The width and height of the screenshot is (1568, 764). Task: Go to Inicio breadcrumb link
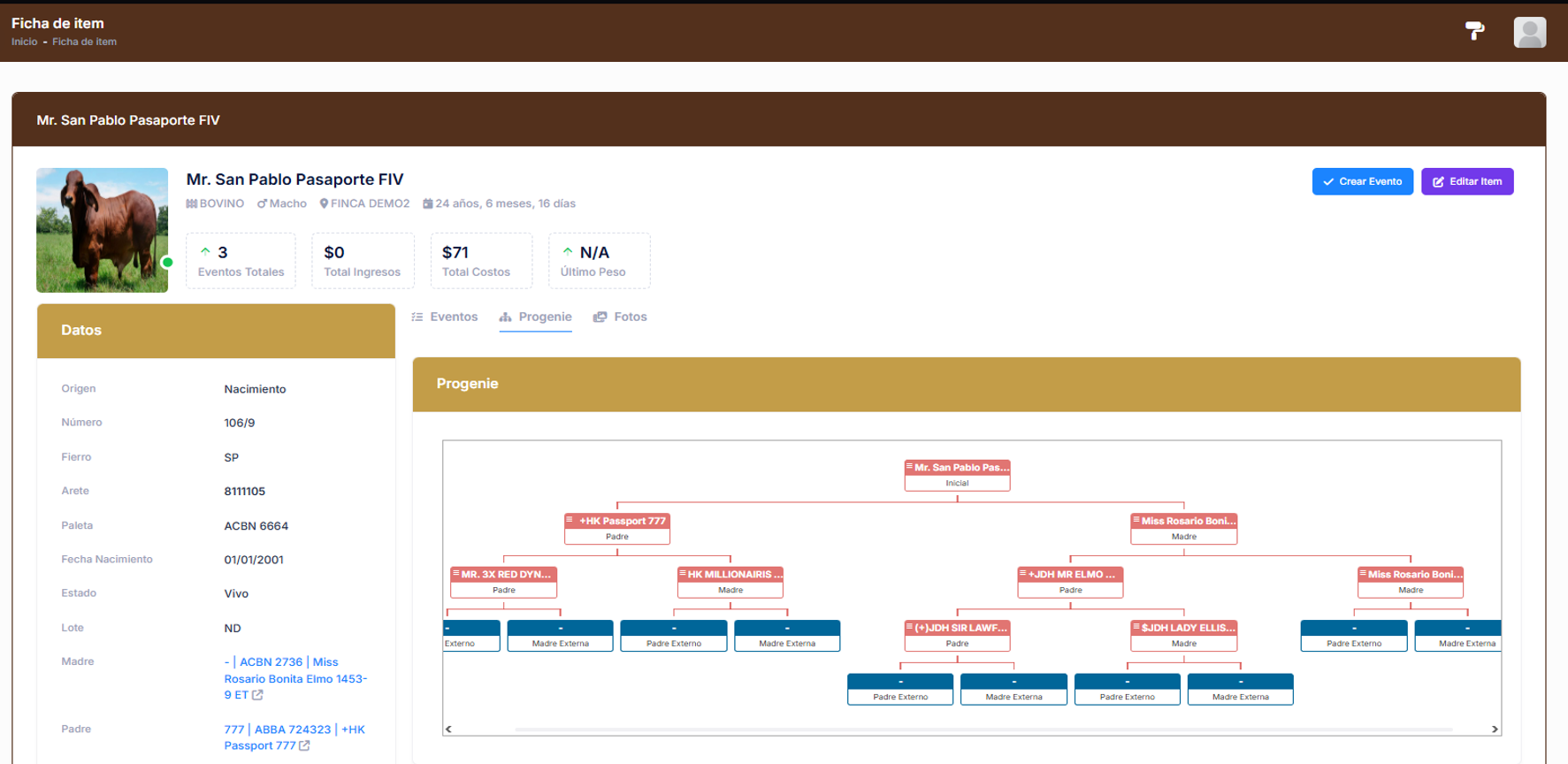pyautogui.click(x=24, y=42)
